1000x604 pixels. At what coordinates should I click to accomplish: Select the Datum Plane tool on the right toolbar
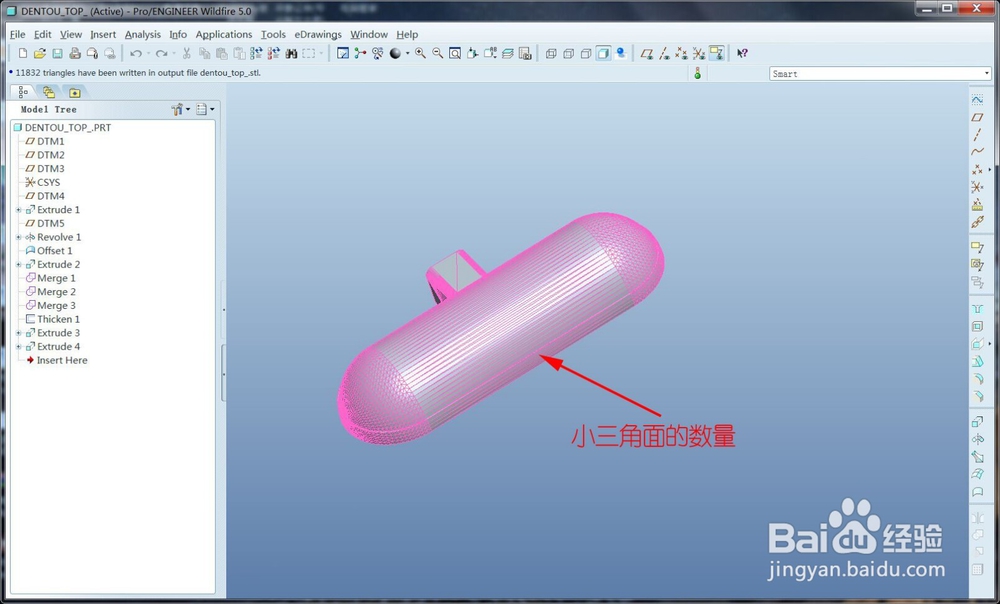[978, 117]
